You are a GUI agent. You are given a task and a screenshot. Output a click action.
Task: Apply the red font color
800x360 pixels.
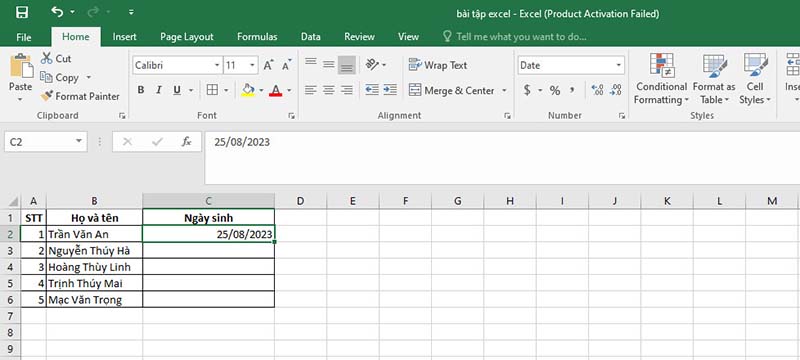(276, 90)
